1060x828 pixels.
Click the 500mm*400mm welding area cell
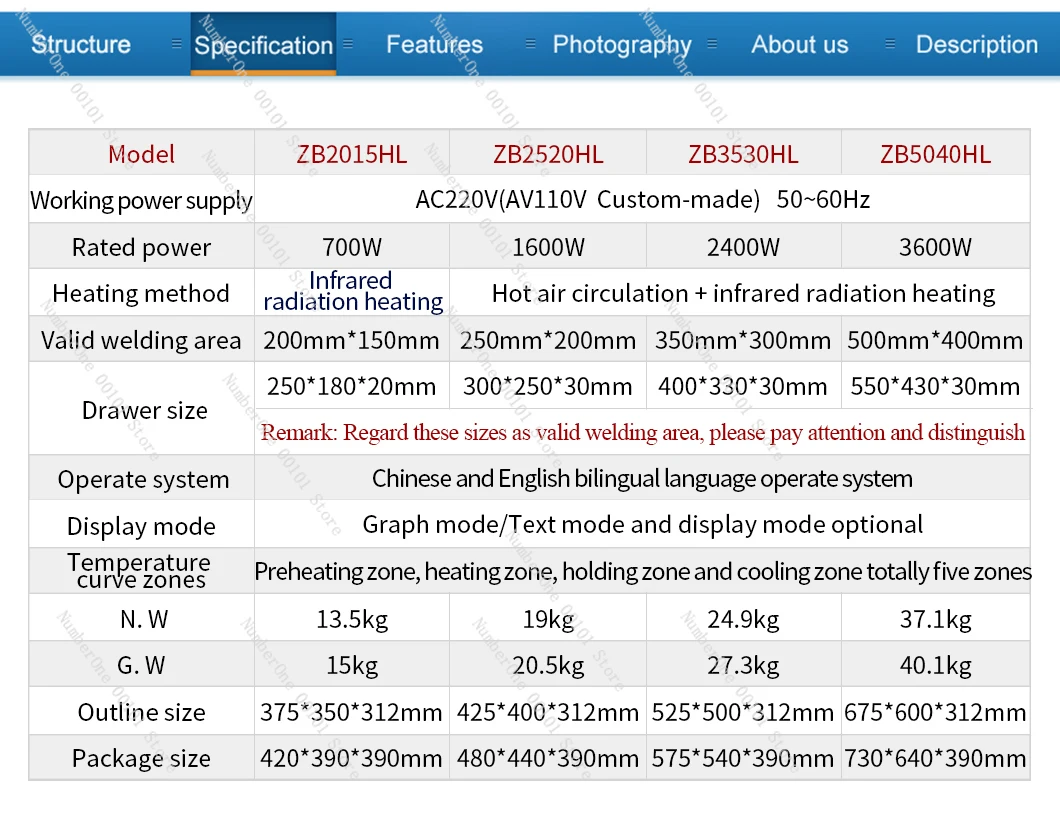[x=935, y=340]
